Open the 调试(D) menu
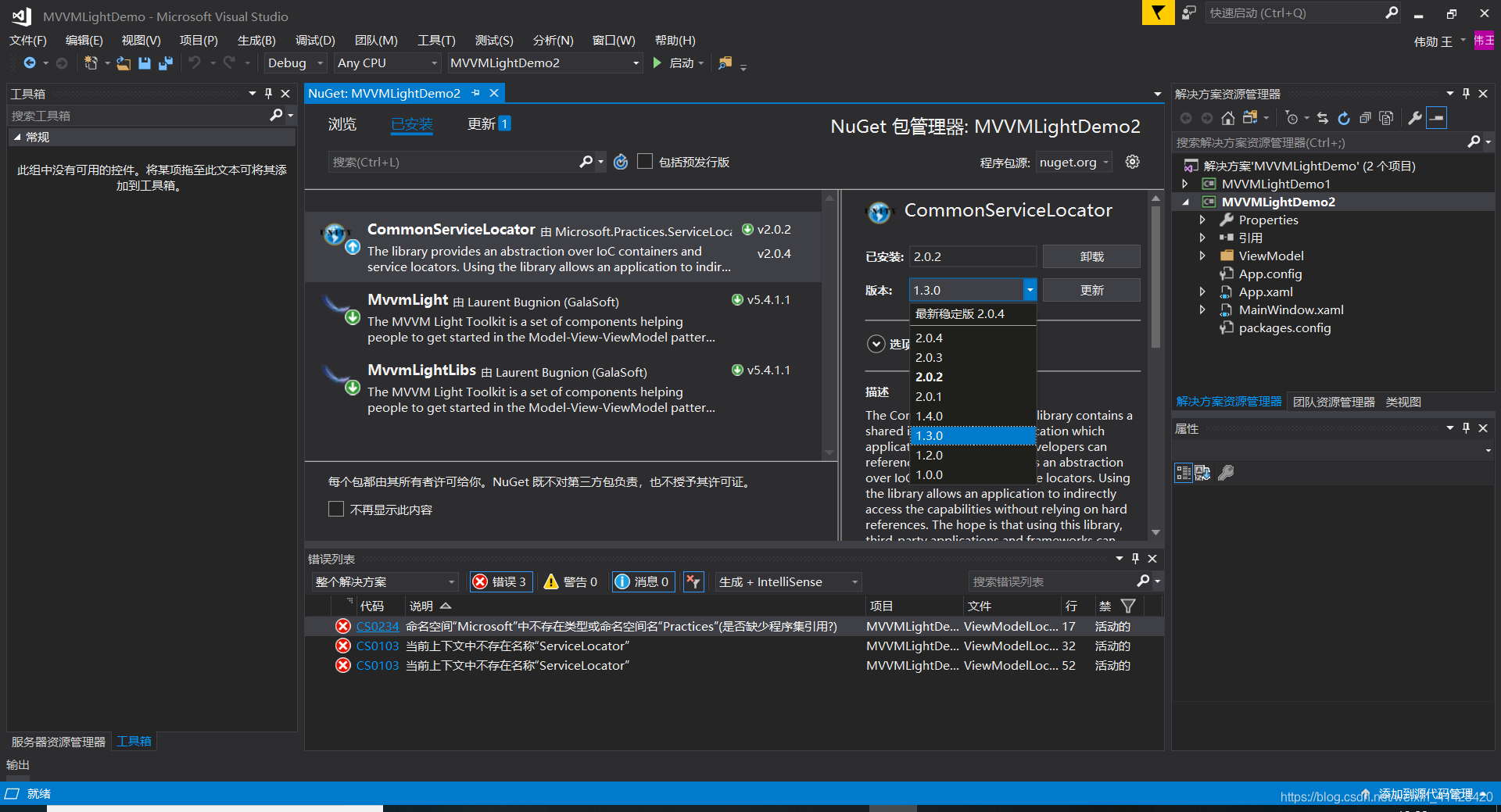1501x812 pixels. pos(315,40)
